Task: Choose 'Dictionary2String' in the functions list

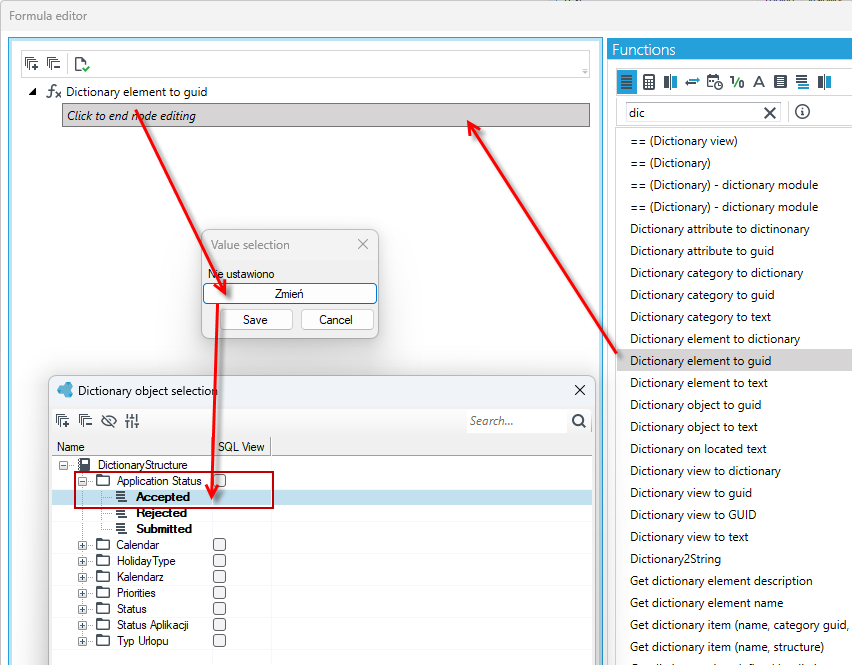Action: click(675, 559)
